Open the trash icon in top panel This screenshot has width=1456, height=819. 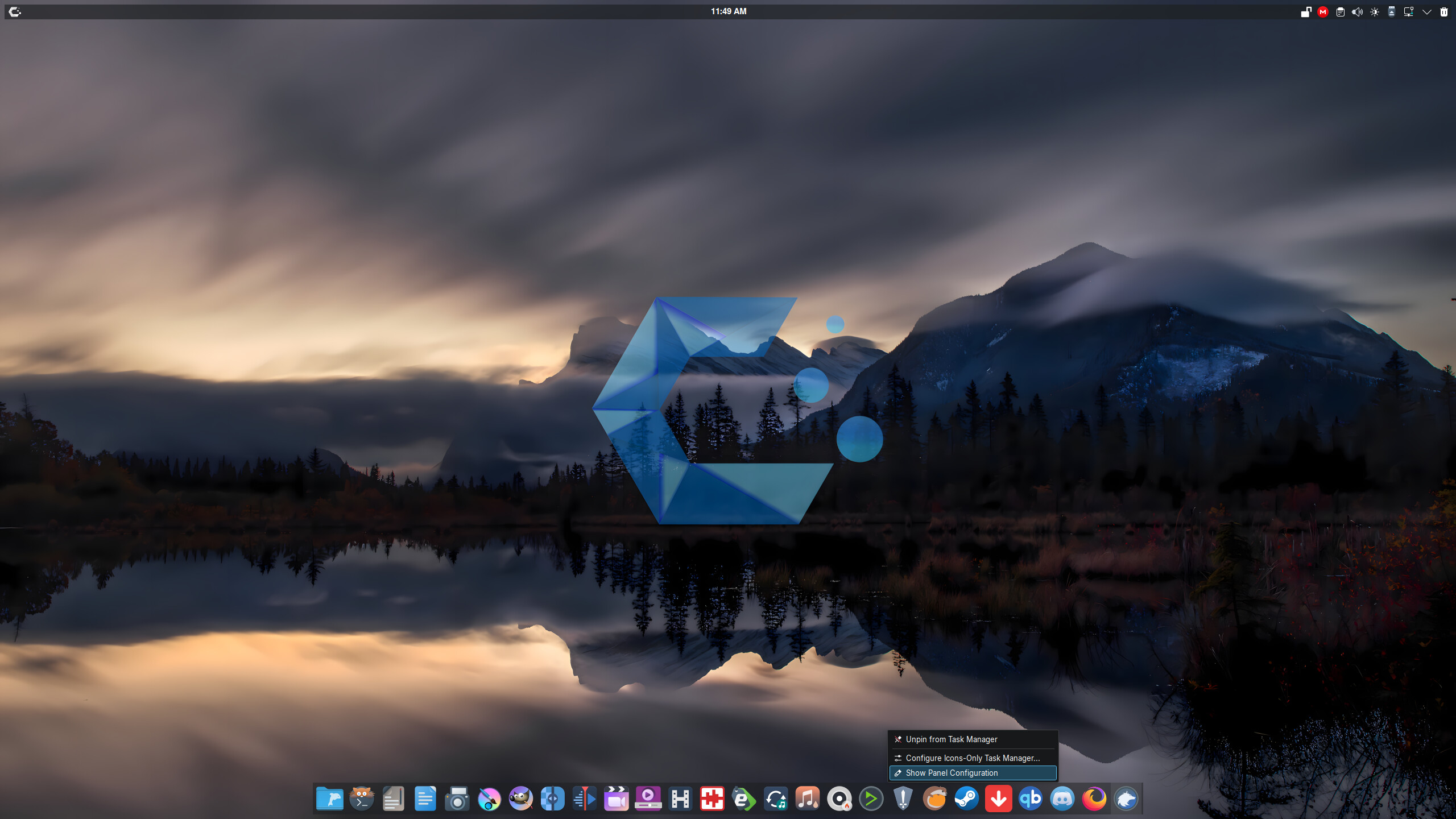pos(1443,12)
